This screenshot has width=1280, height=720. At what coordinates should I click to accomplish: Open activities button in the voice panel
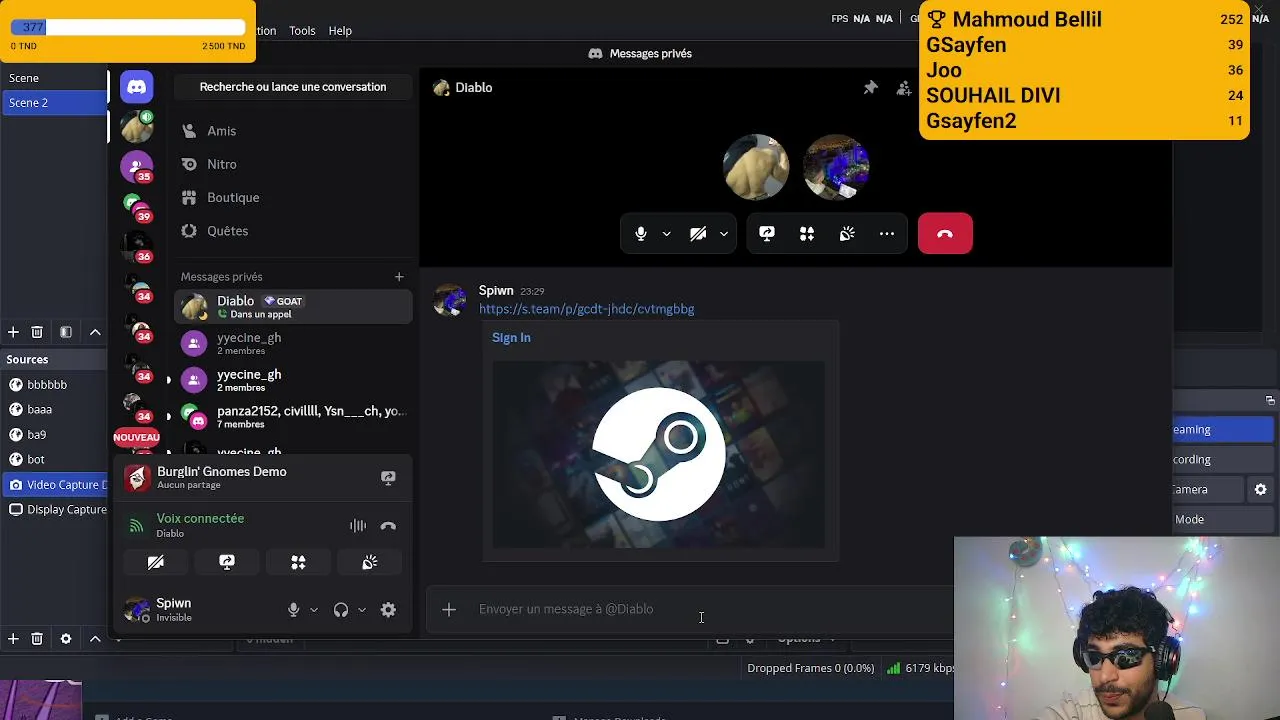point(298,563)
